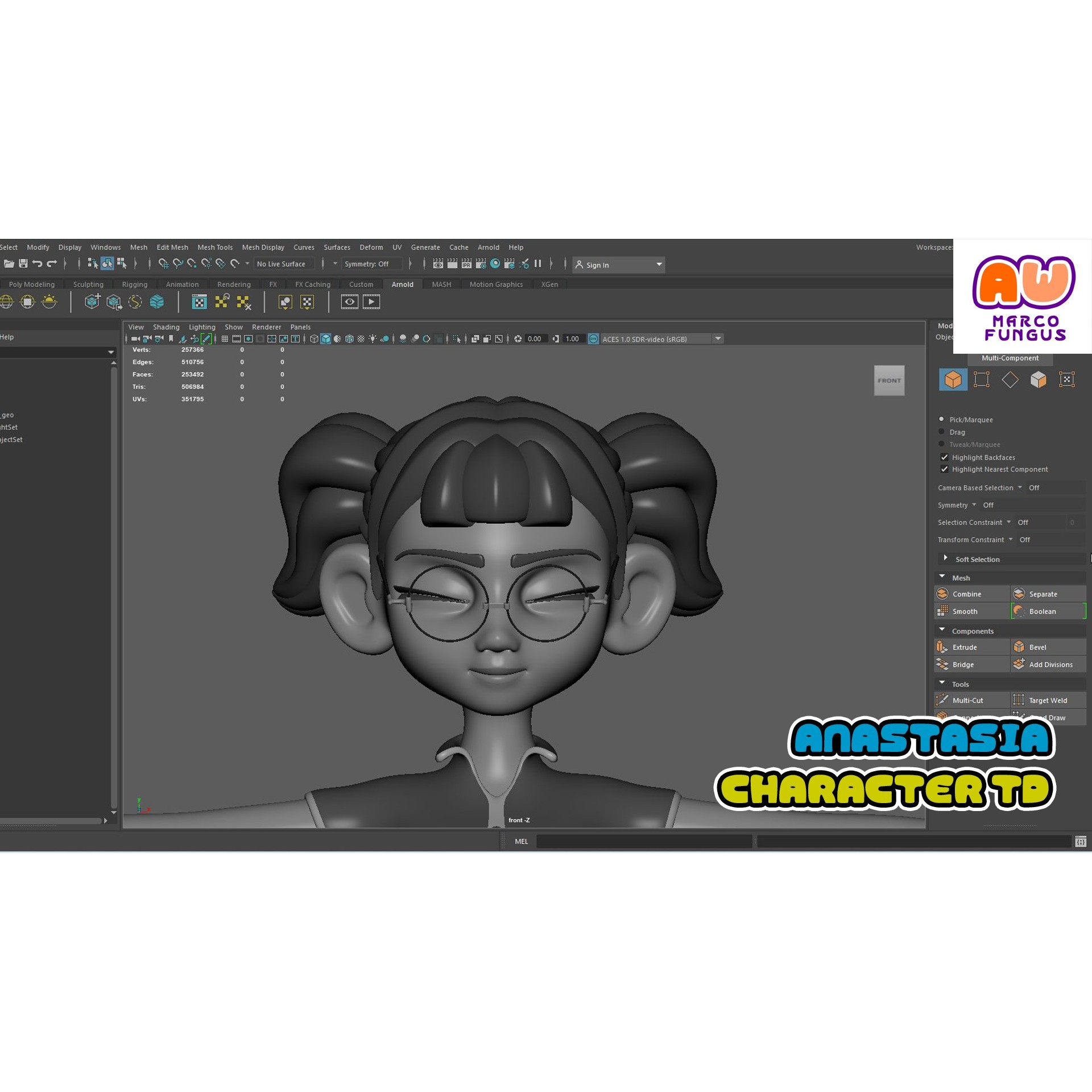
Task: Select the Drag radio button
Action: coord(941,432)
